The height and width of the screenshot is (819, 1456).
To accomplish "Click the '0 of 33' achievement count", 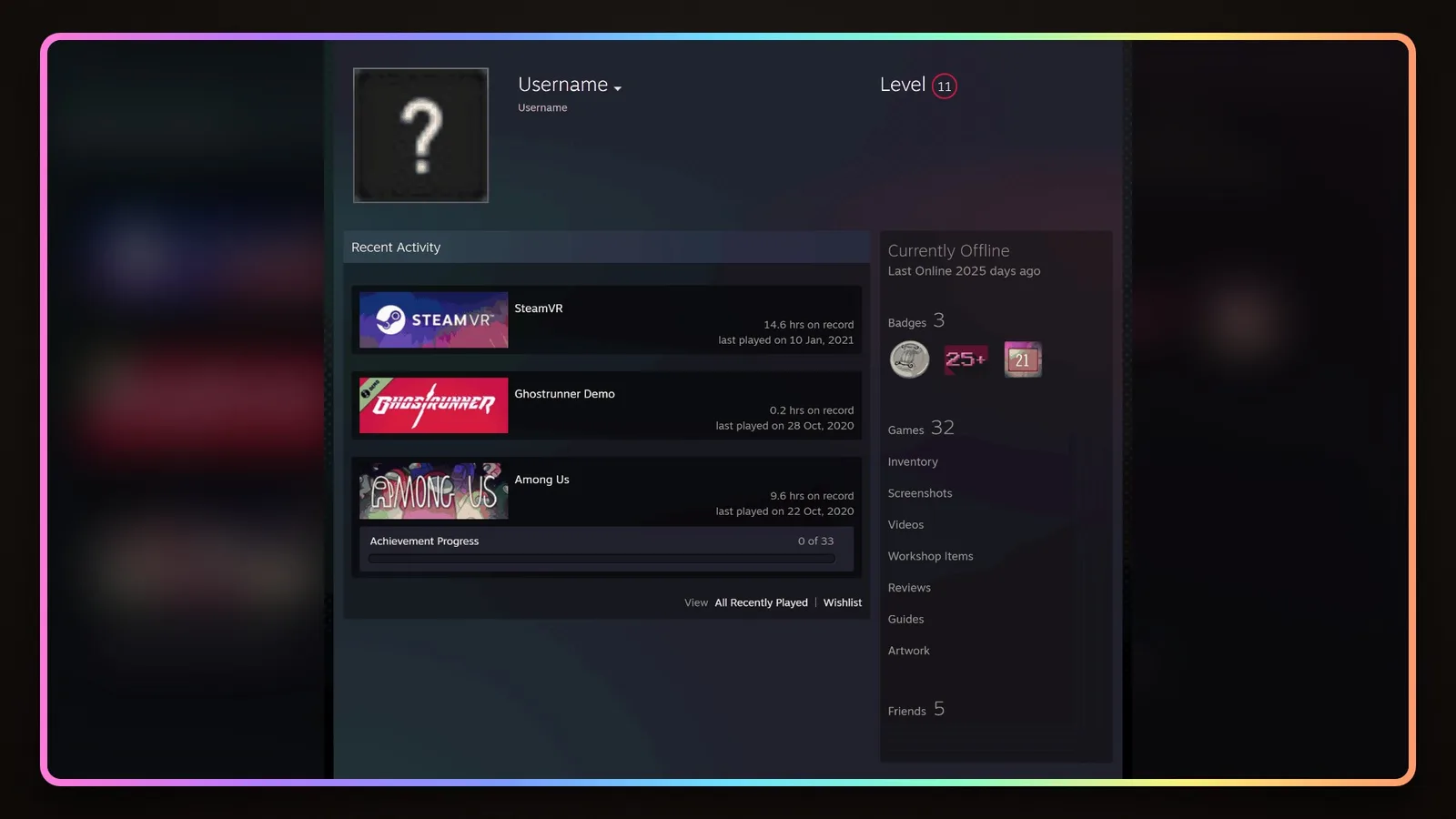I will [815, 541].
